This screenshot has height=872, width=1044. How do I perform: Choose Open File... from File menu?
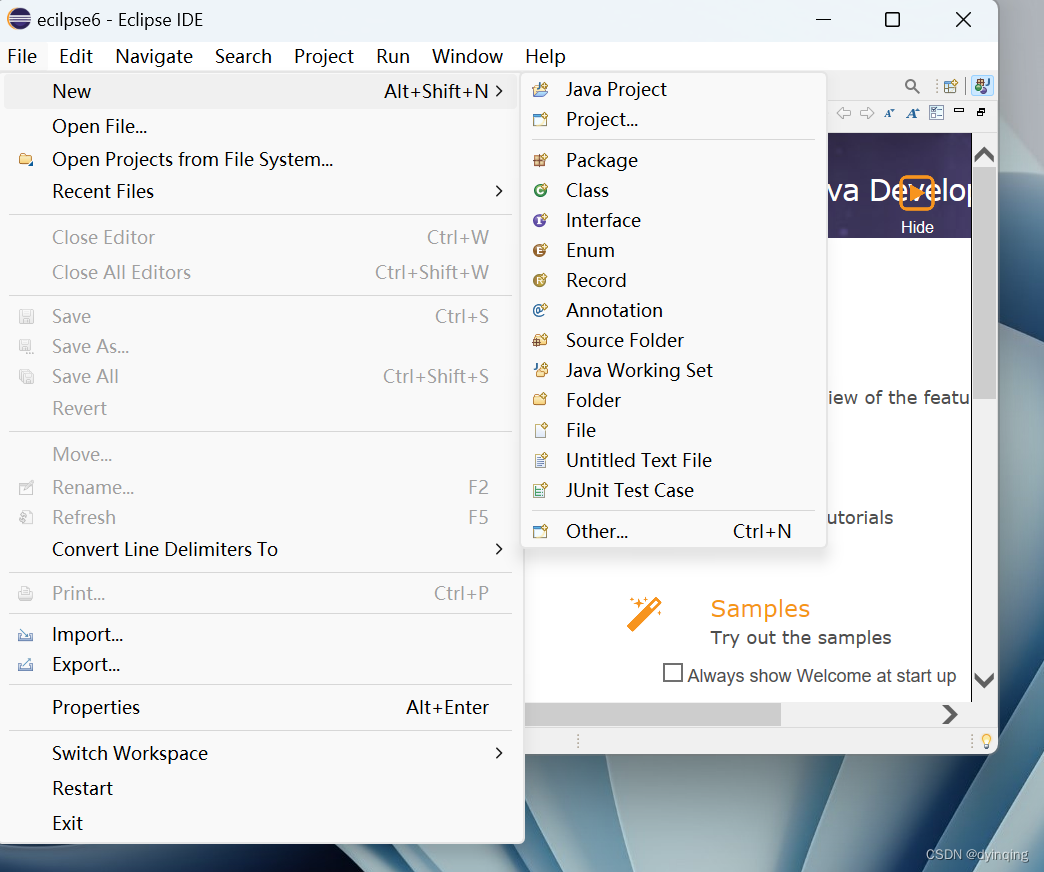point(260,126)
